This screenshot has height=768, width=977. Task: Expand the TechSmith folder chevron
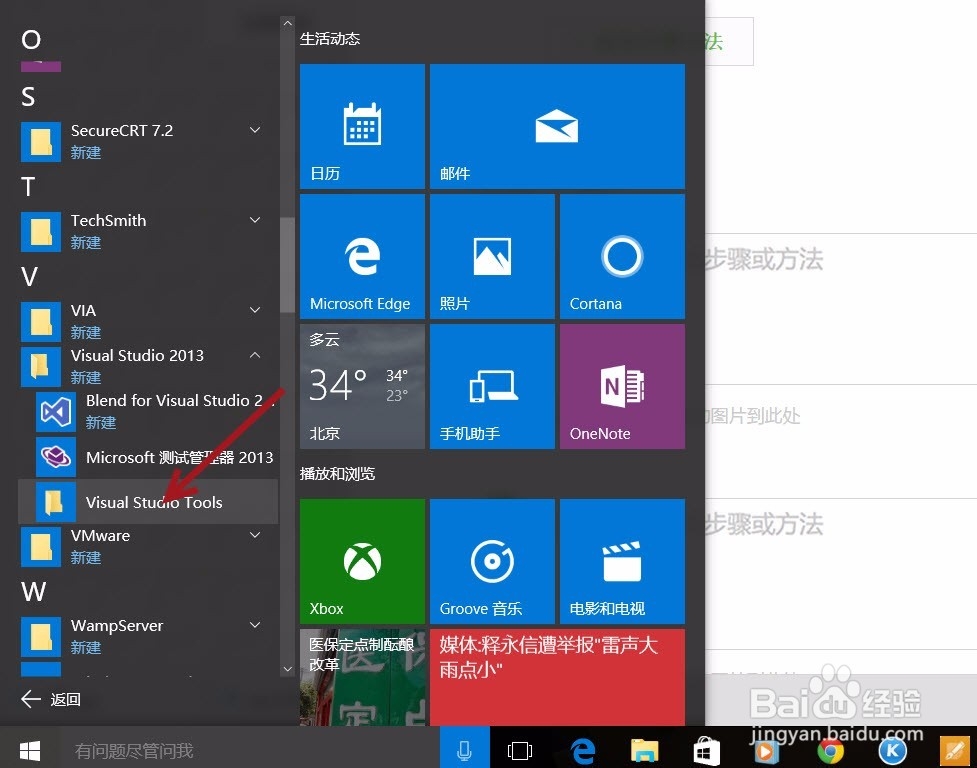click(x=255, y=220)
